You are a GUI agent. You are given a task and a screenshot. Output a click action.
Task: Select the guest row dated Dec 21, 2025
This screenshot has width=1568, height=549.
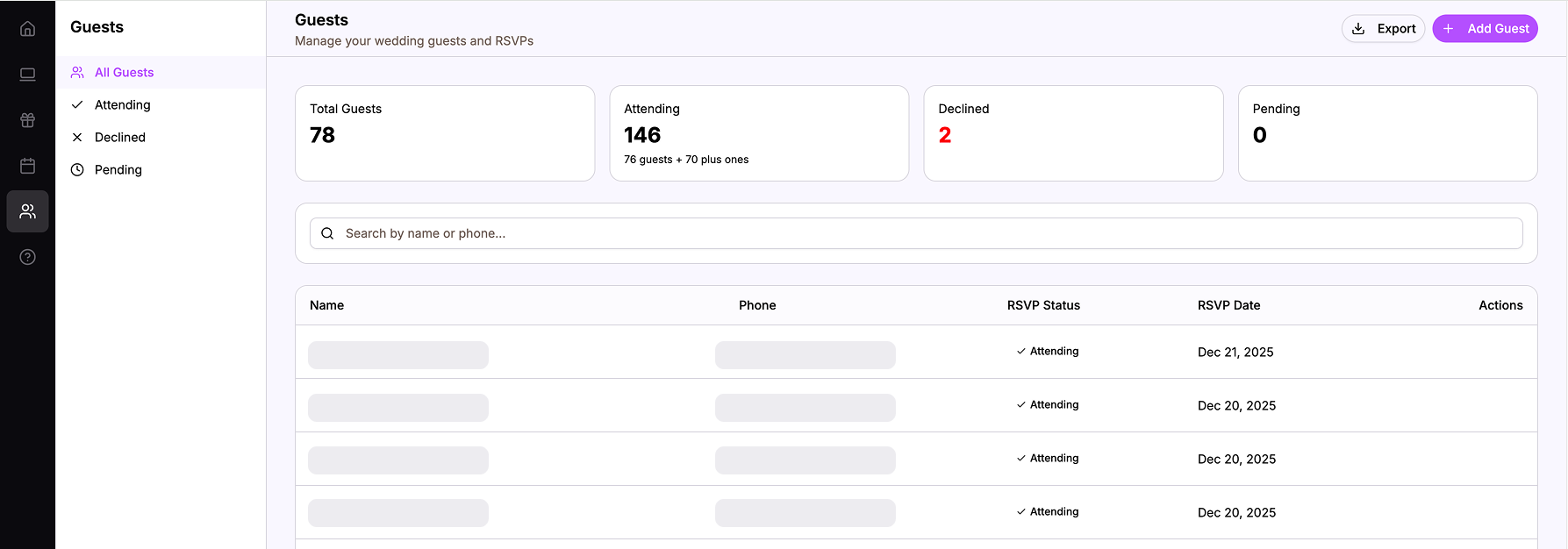(916, 352)
